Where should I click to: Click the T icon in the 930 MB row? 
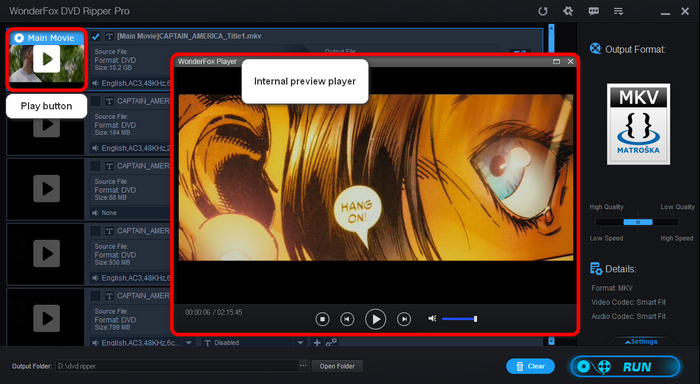click(109, 231)
